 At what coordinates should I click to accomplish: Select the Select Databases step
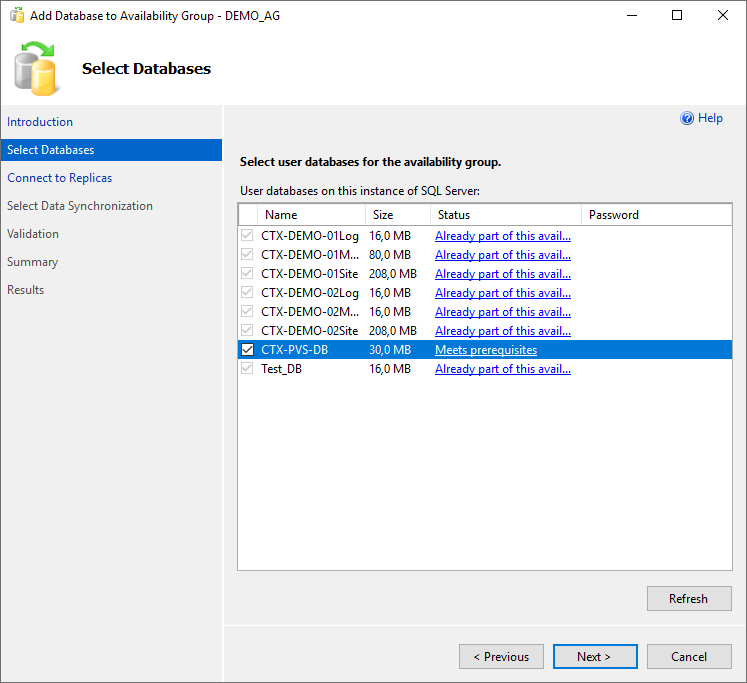[x=111, y=150]
